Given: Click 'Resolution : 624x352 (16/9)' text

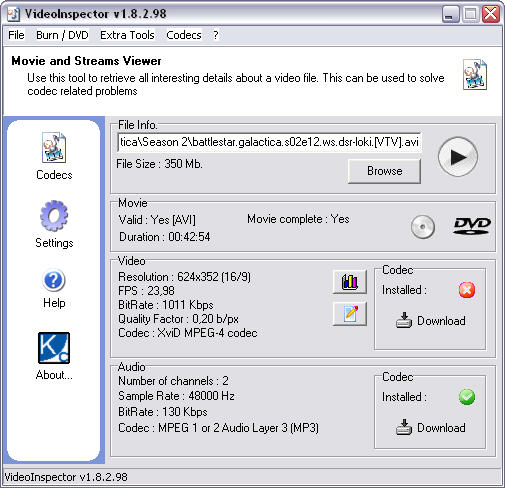Looking at the screenshot, I should [x=184, y=277].
